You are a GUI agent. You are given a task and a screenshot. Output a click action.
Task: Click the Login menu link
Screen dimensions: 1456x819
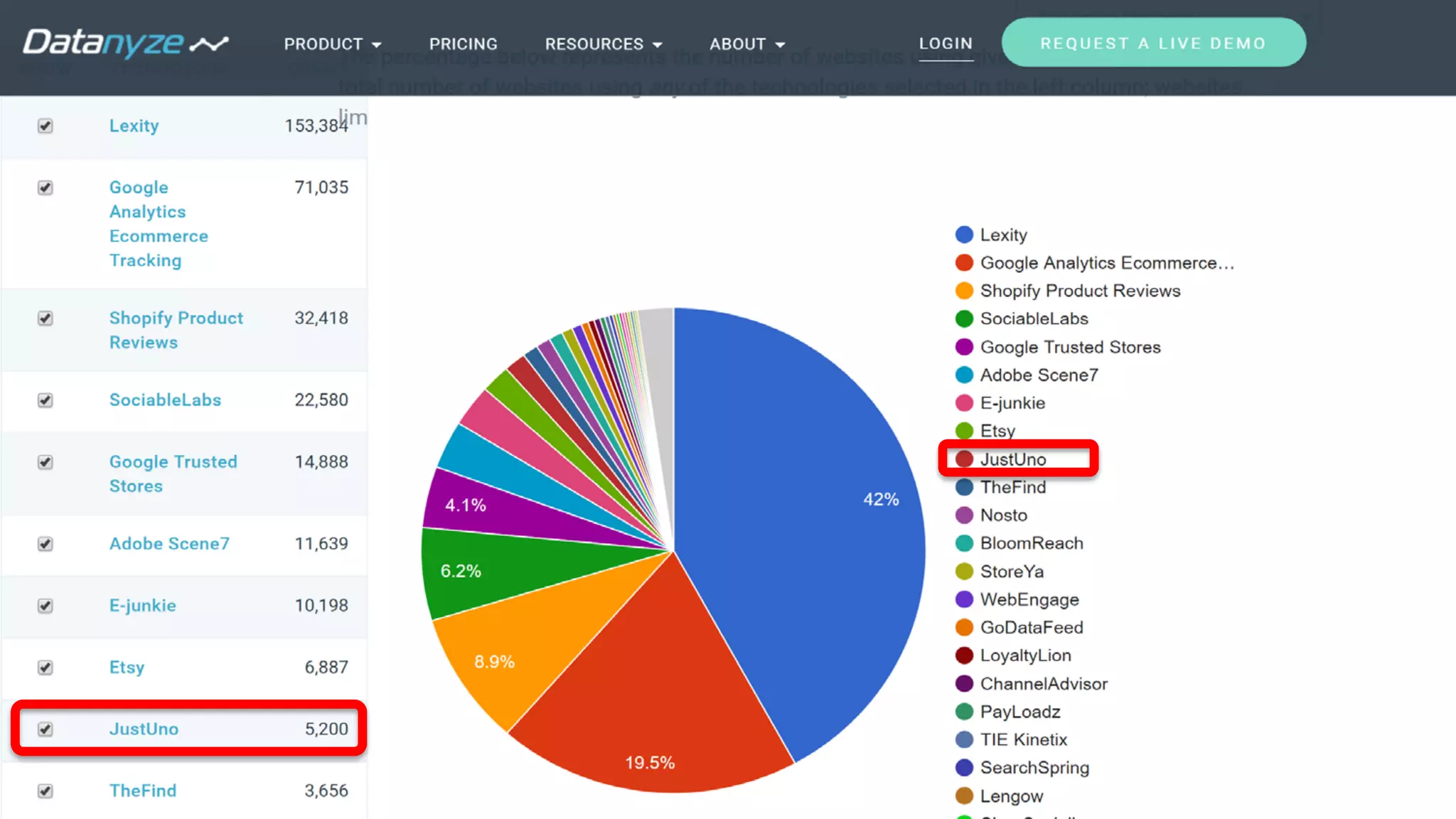tap(945, 43)
